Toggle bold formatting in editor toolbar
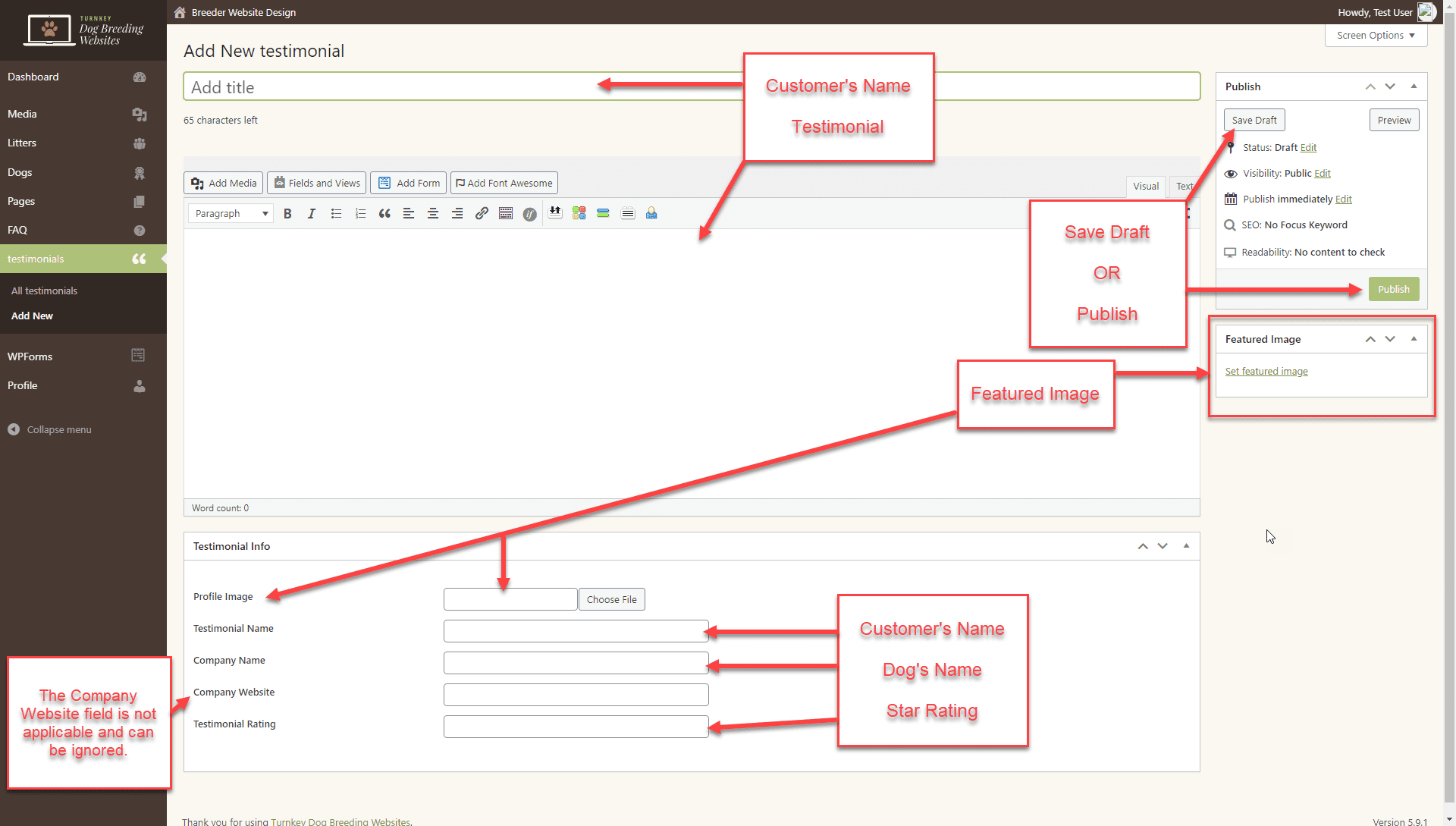 287,214
